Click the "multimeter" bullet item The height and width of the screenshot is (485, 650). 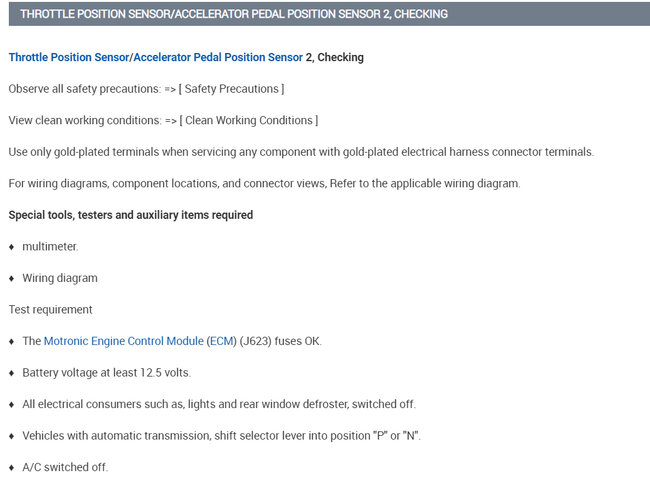(x=50, y=246)
